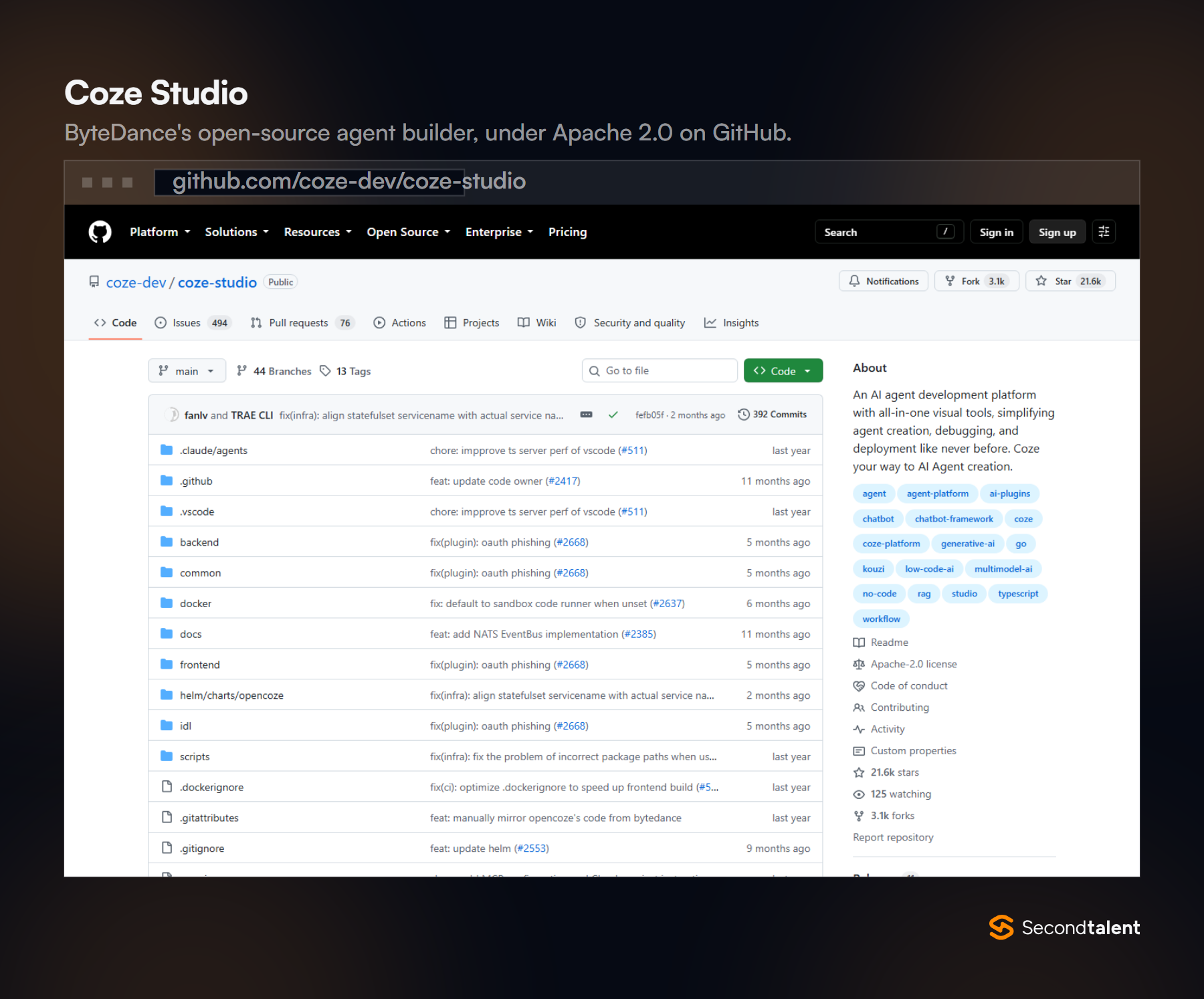
Task: Open the workflow topic tag
Action: [881, 619]
